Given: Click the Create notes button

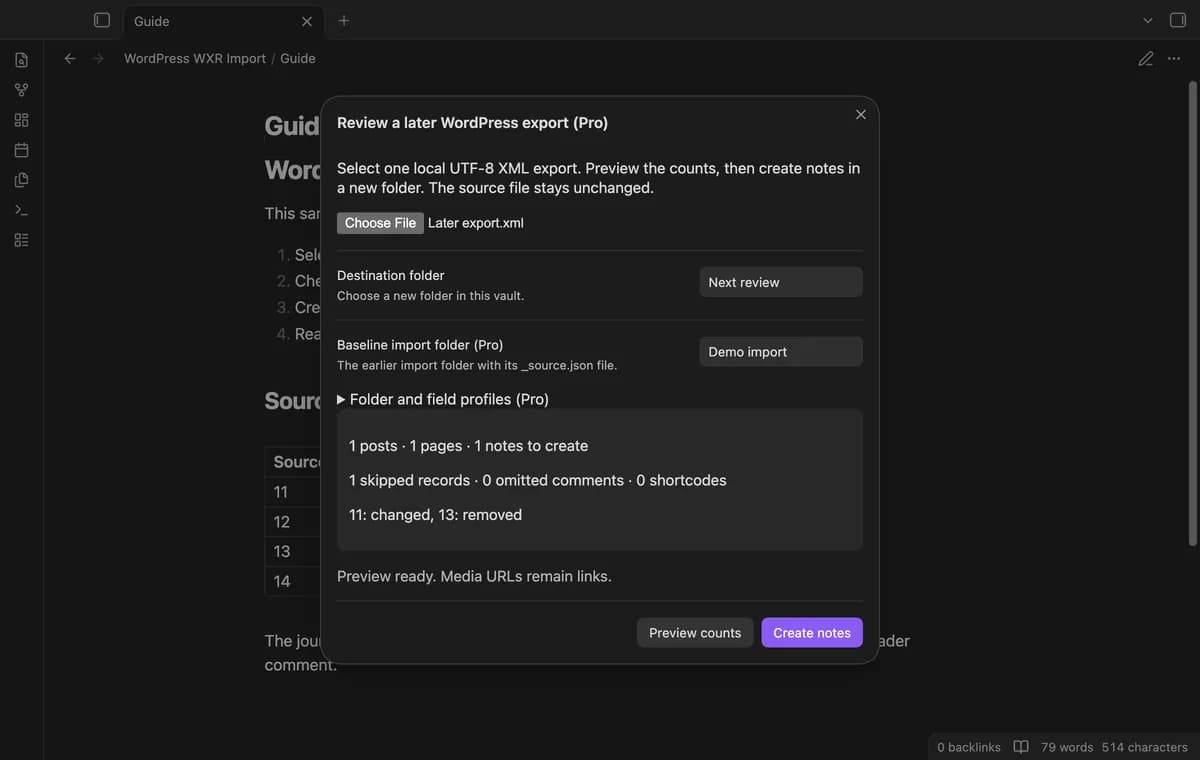Looking at the screenshot, I should (812, 632).
